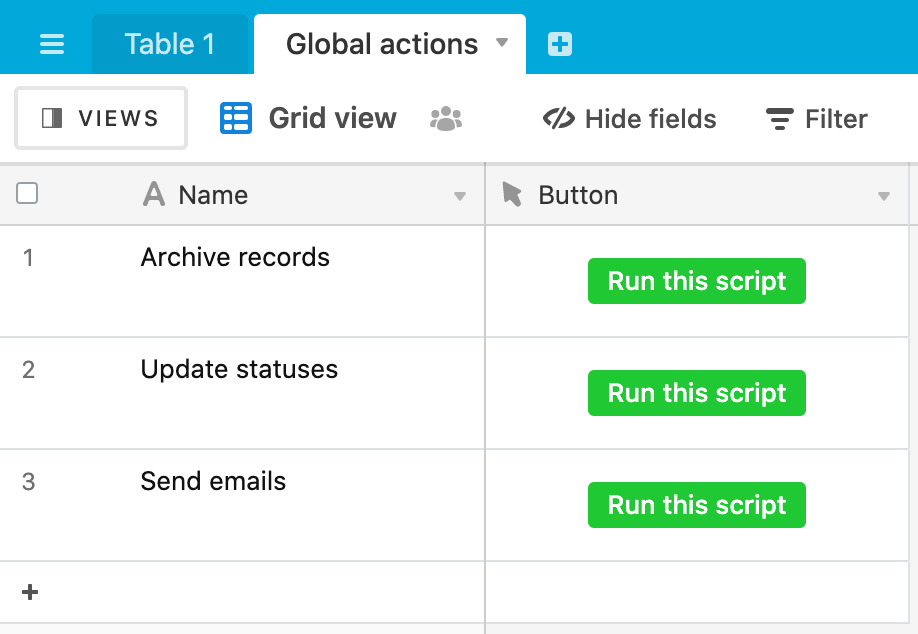This screenshot has width=918, height=634.
Task: Open the Name column dropdown arrow
Action: [460, 196]
